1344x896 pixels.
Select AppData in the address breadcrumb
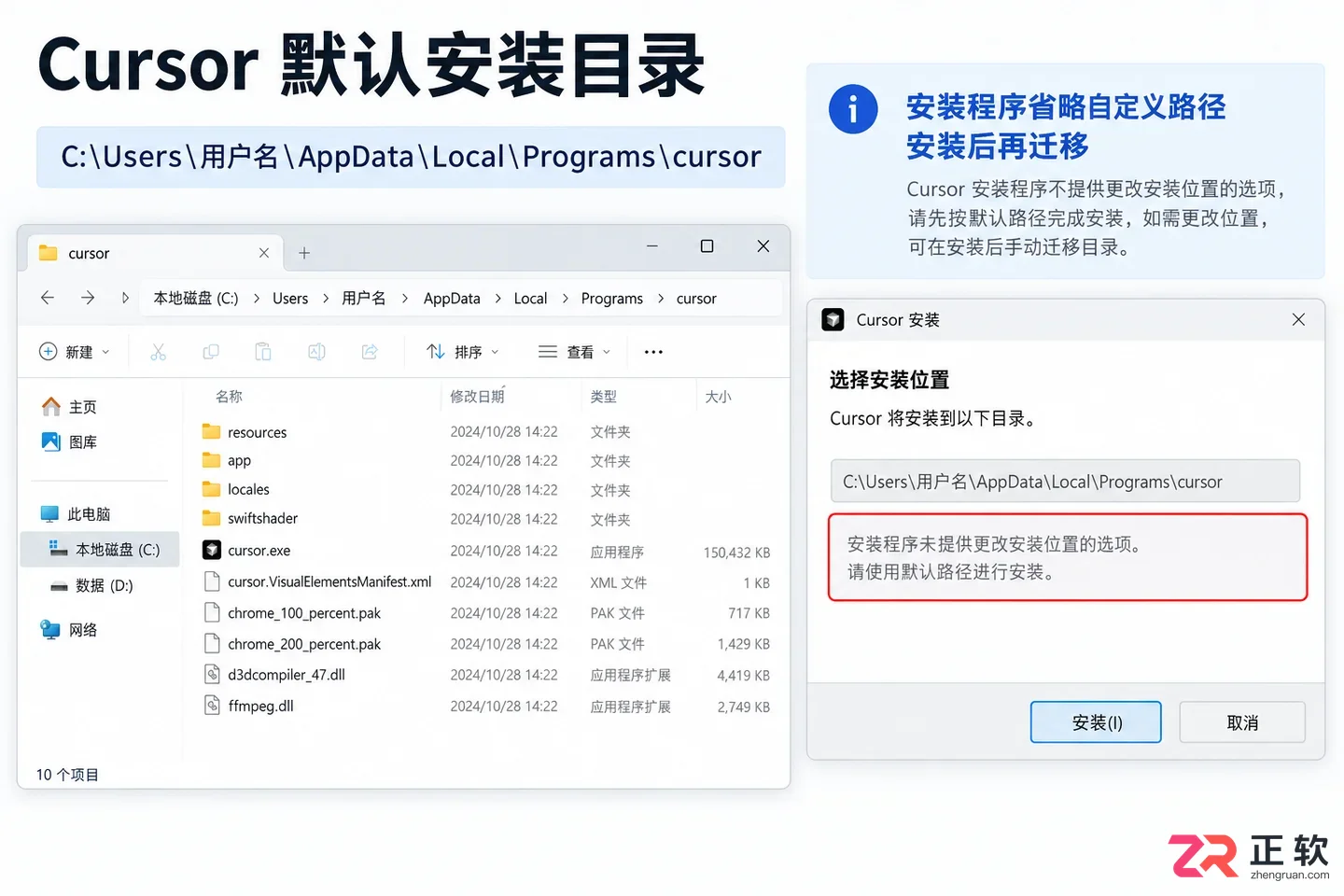click(452, 299)
